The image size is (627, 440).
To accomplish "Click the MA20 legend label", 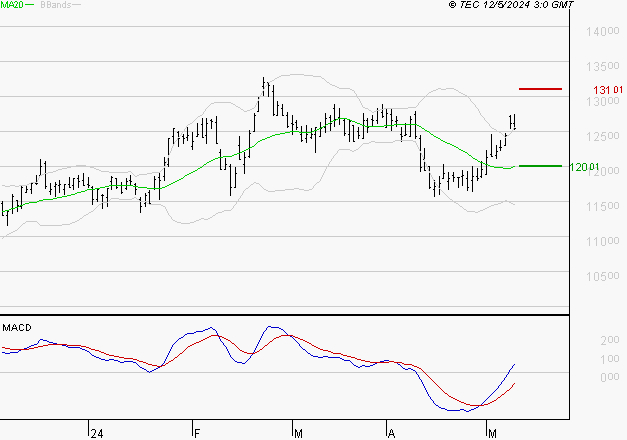I will (x=12, y=5).
